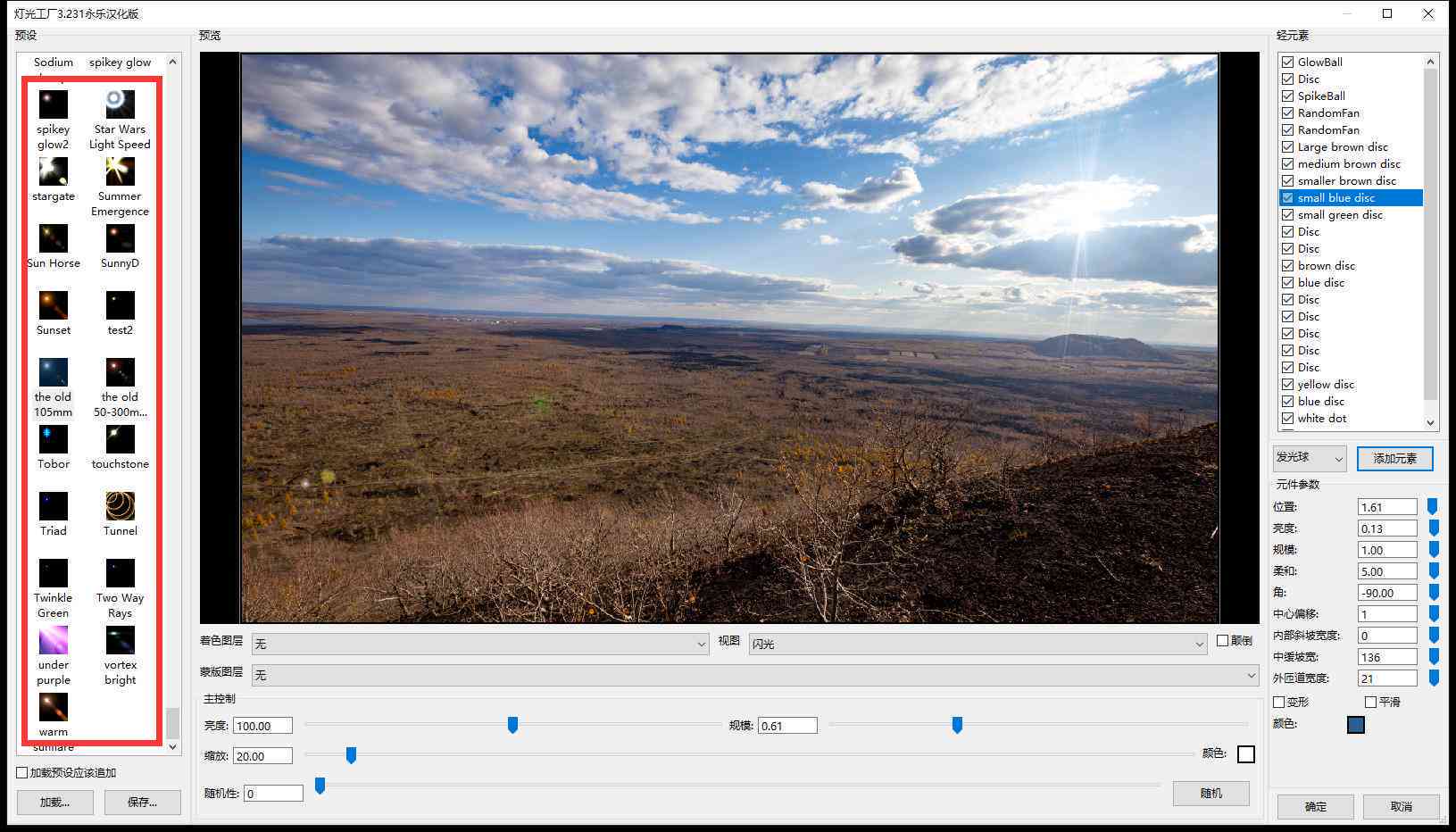Pick the touchstone preset thumbnail

pyautogui.click(x=120, y=439)
